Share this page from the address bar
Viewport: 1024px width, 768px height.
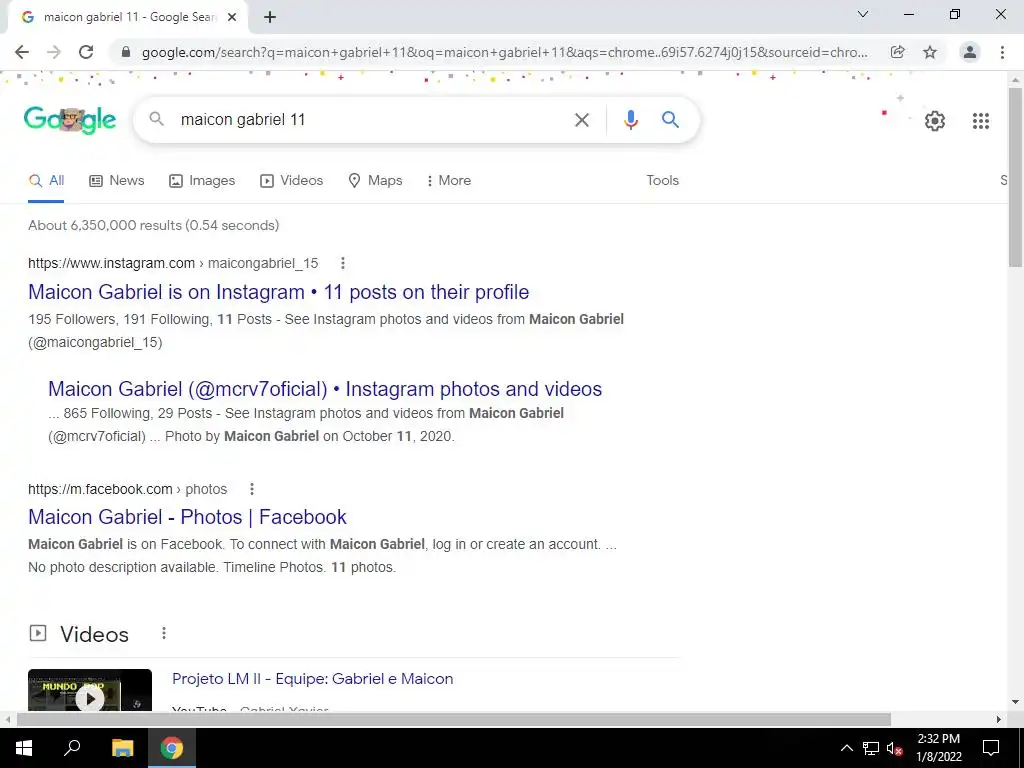898,52
